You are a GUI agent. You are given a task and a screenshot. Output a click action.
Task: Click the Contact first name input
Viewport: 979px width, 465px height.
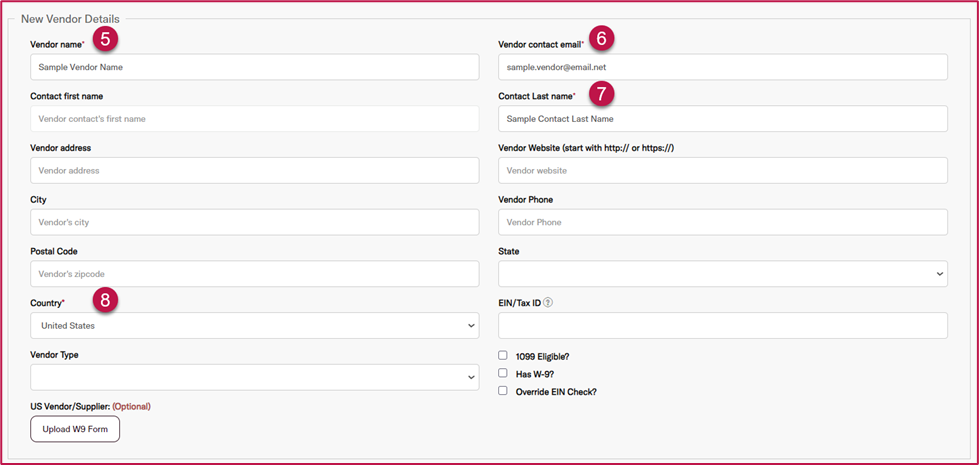[x=254, y=119]
